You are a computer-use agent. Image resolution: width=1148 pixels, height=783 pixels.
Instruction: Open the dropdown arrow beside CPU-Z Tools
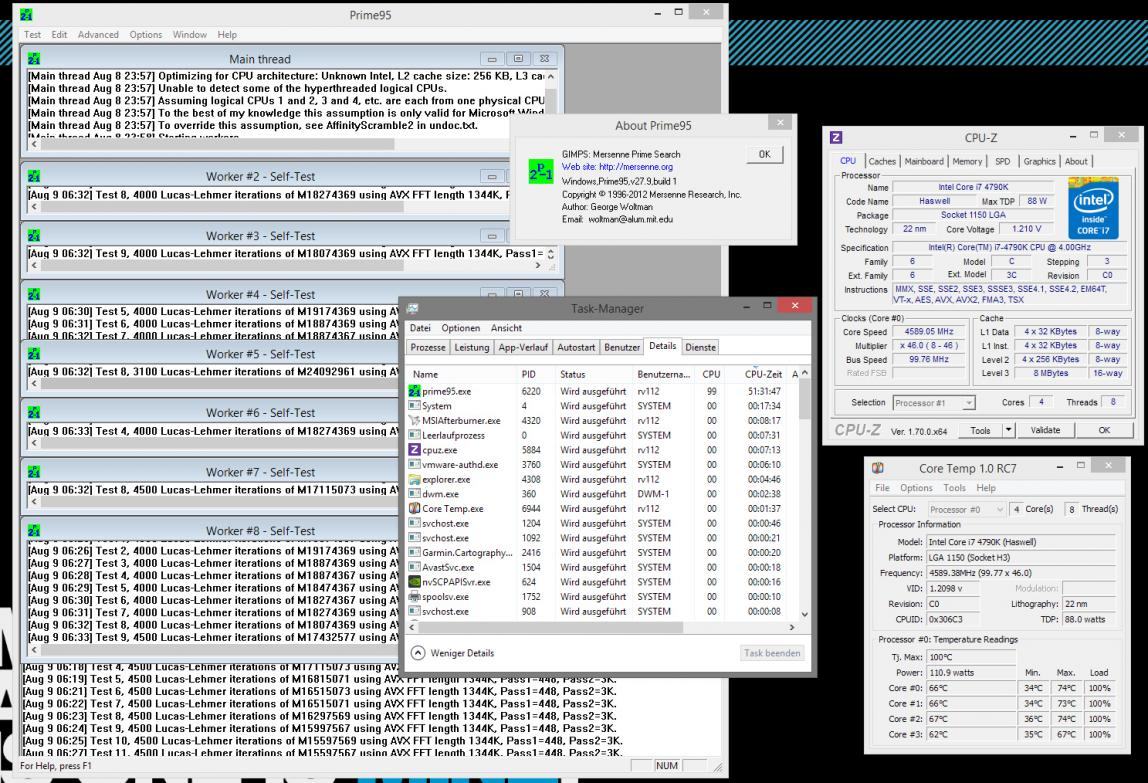pos(1008,430)
